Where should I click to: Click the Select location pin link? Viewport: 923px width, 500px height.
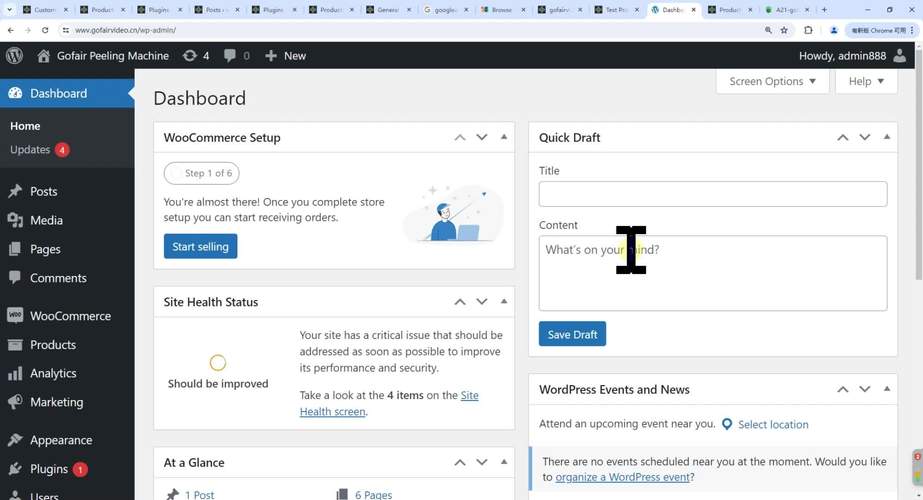(765, 424)
